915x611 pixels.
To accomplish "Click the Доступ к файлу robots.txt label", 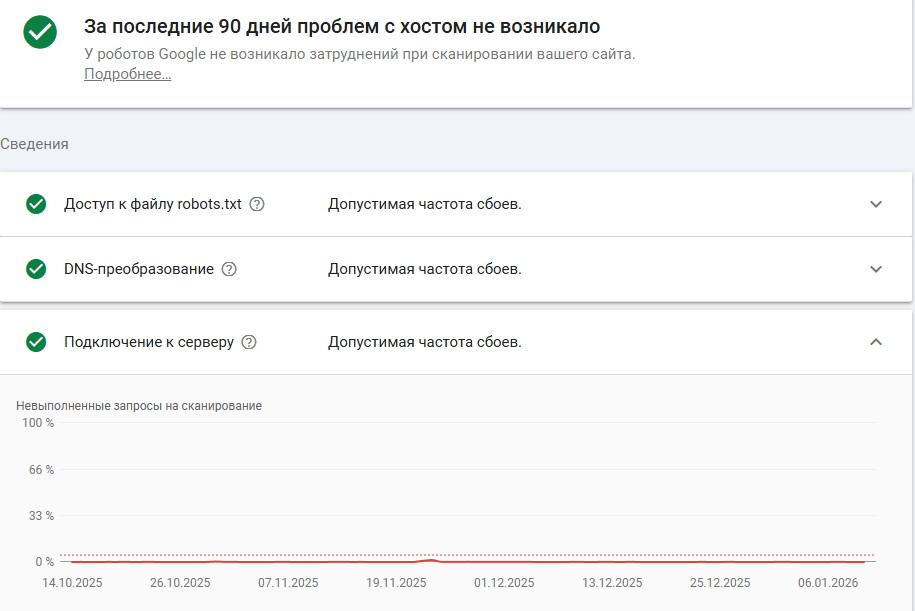I will [x=153, y=204].
